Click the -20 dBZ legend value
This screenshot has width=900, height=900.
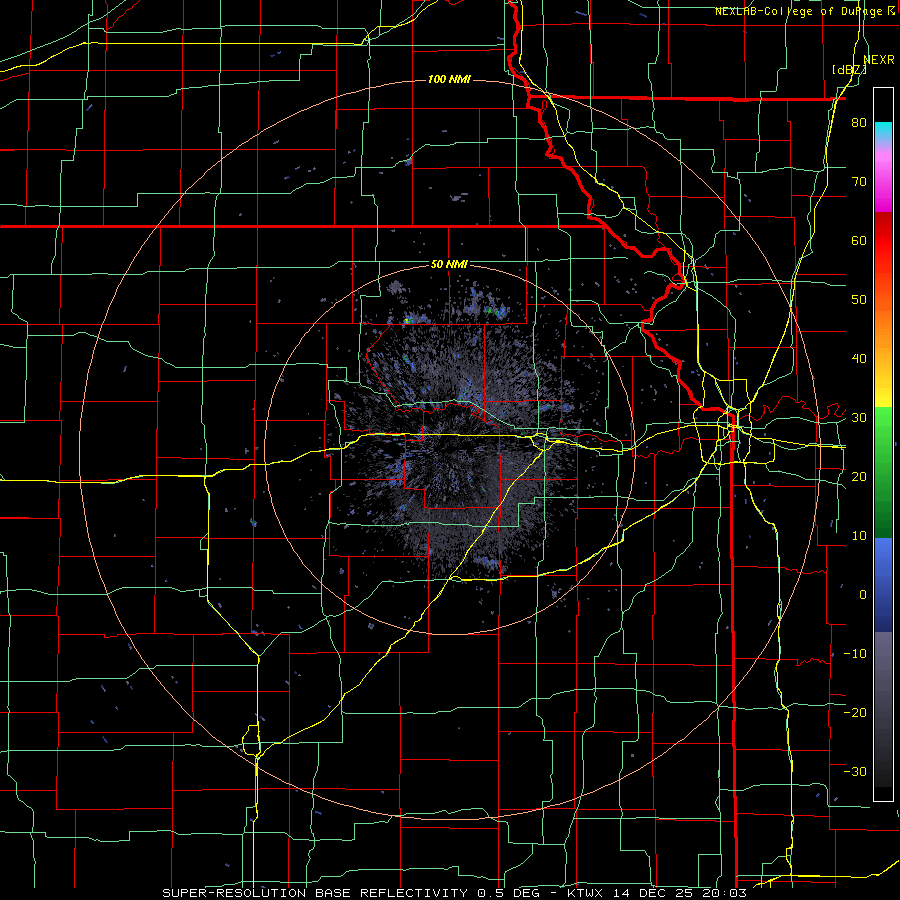pyautogui.click(x=855, y=713)
